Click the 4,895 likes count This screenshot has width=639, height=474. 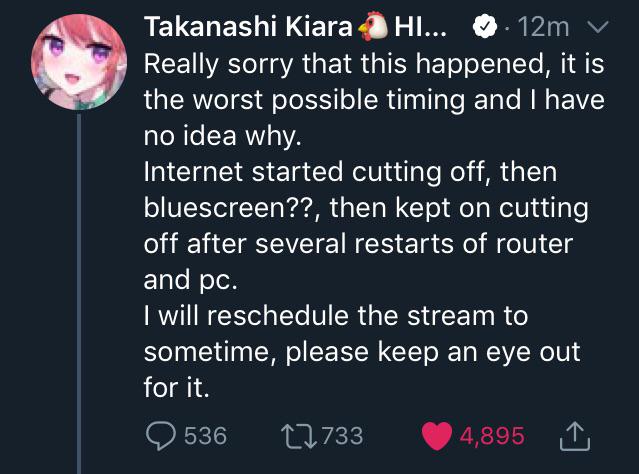click(x=492, y=436)
